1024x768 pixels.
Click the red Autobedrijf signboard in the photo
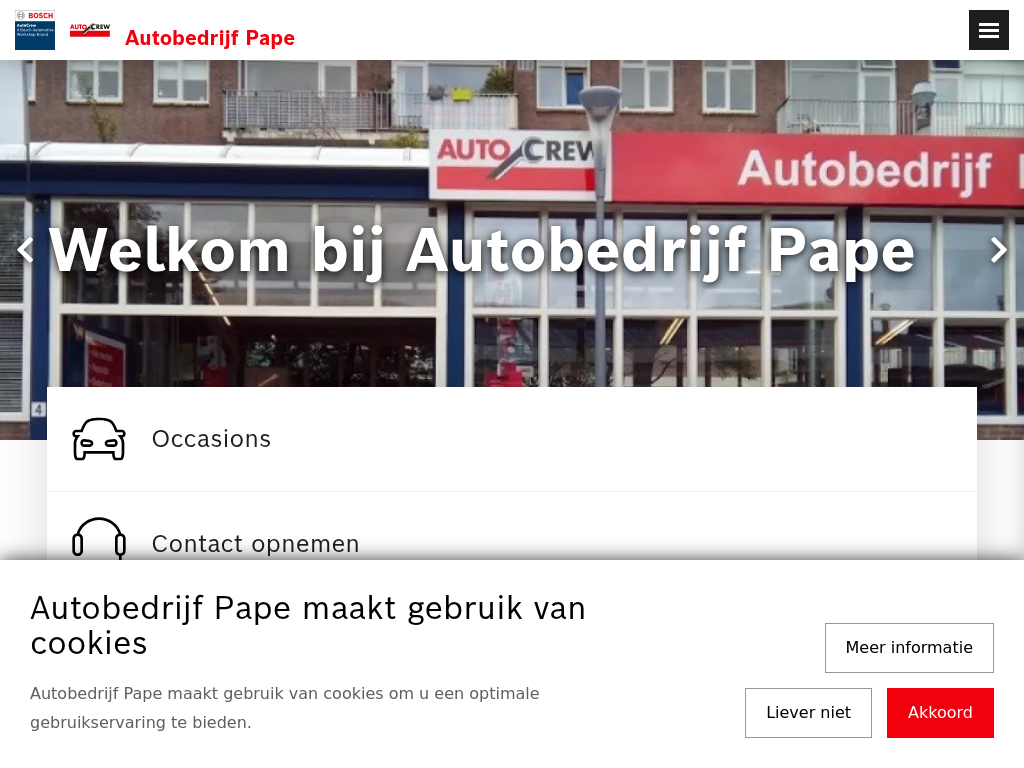[818, 170]
